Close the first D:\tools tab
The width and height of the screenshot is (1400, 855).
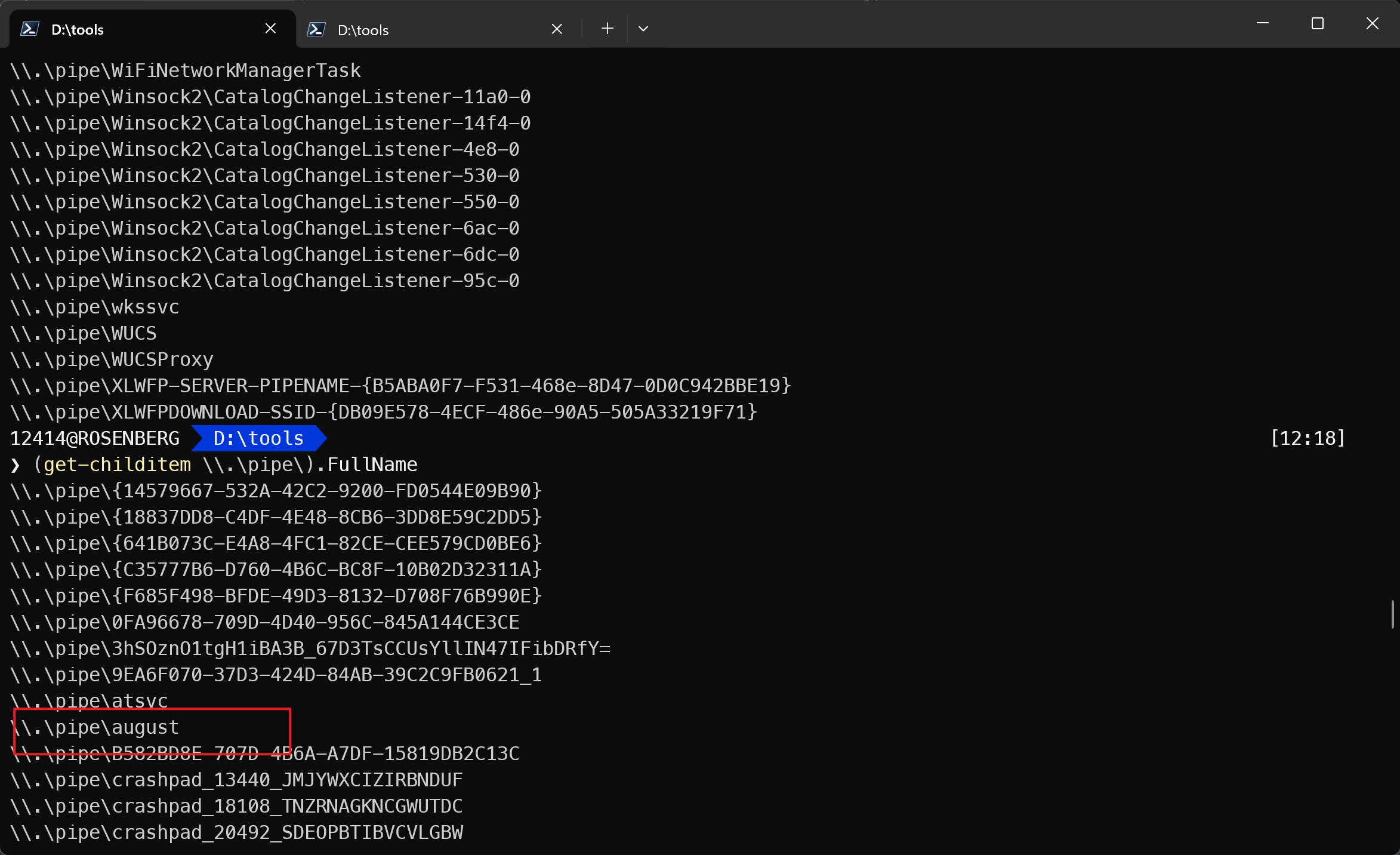coord(270,29)
